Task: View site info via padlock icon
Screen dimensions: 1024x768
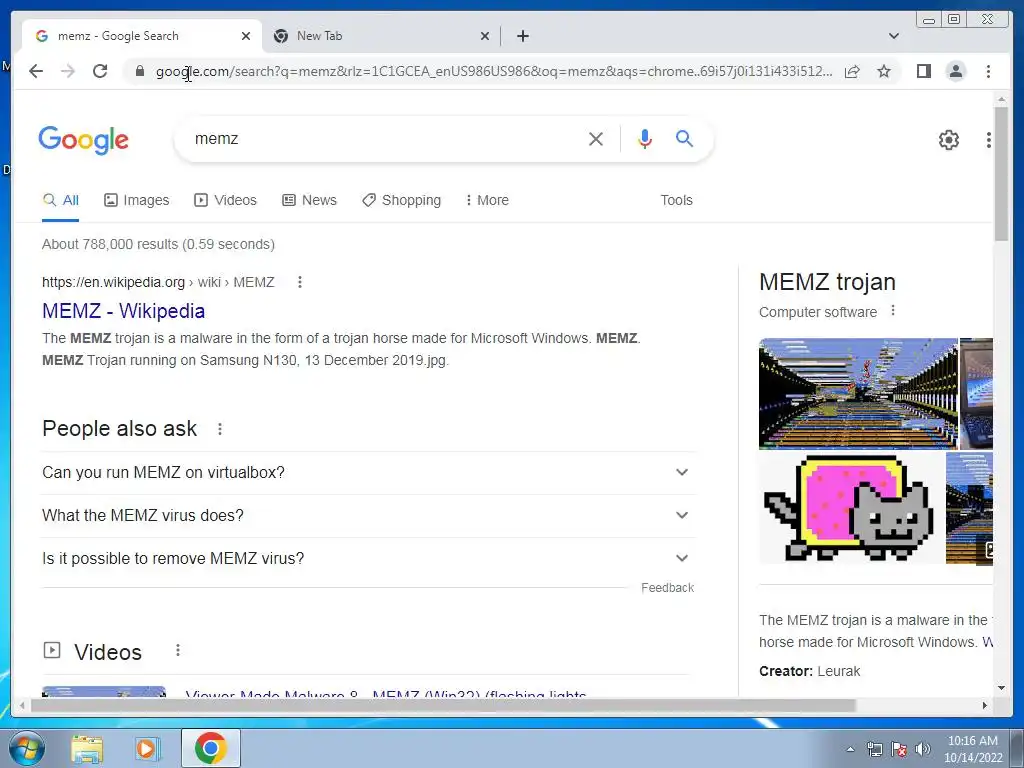Action: [x=139, y=71]
